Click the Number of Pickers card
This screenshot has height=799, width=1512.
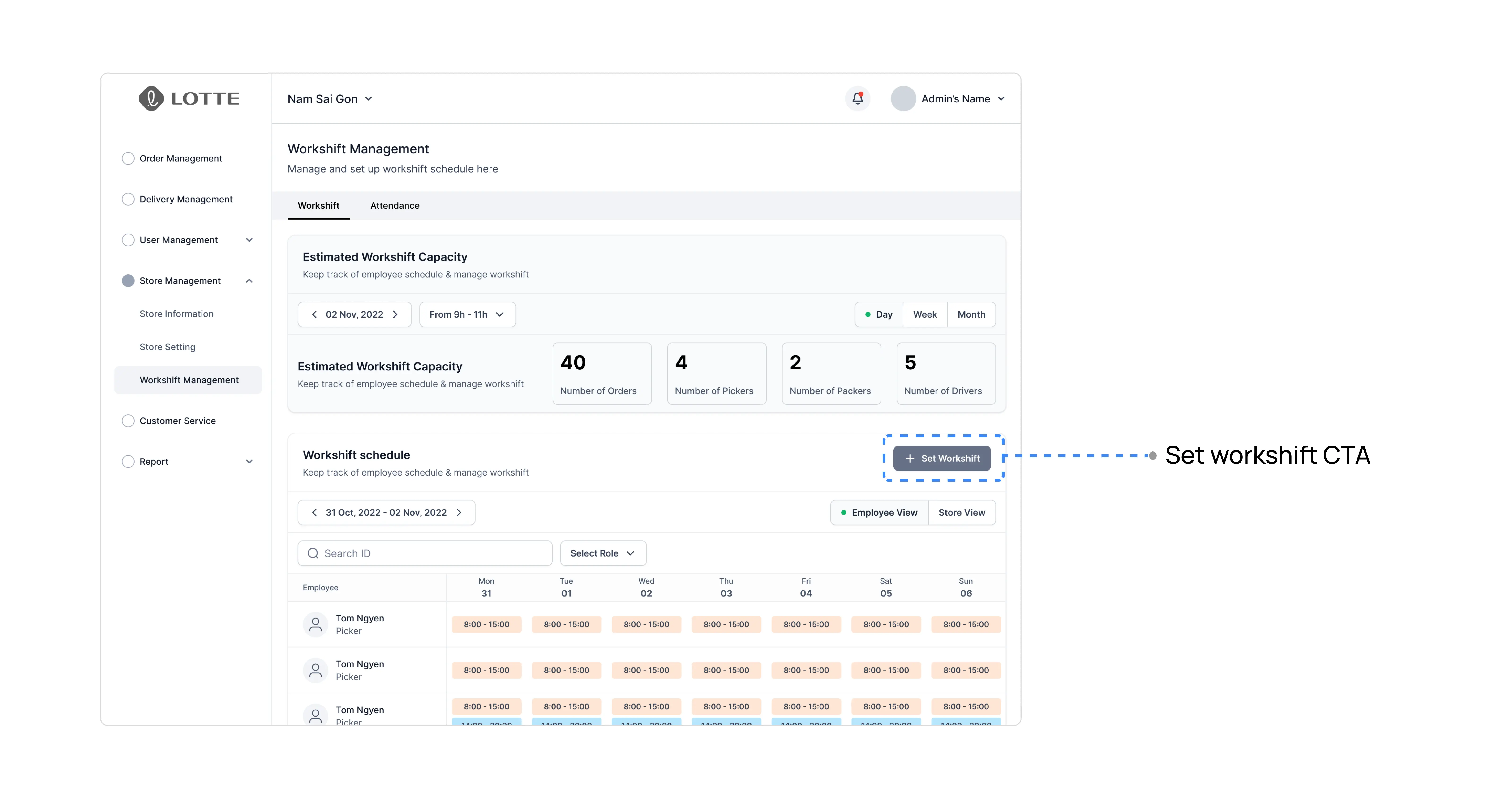pos(717,374)
